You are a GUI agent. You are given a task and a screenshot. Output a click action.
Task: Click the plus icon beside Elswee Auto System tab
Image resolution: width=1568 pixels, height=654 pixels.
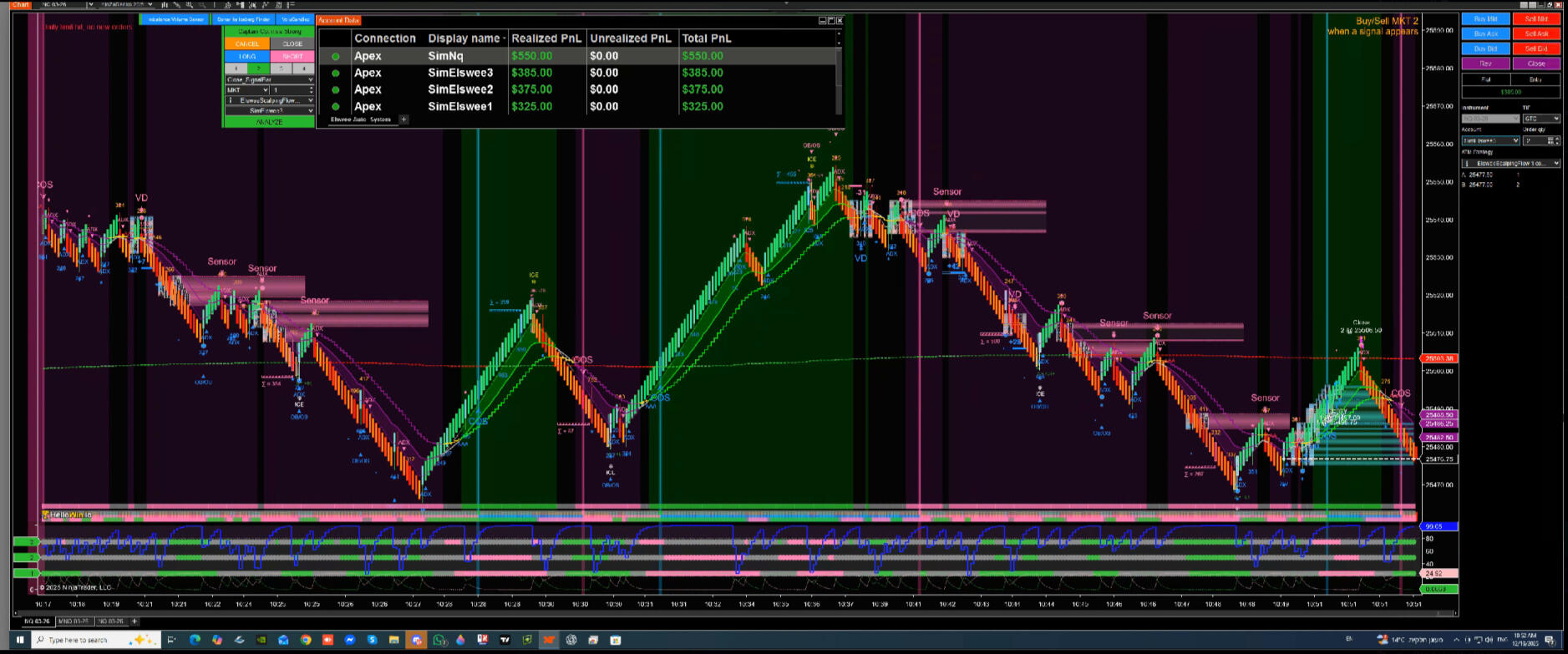pyautogui.click(x=403, y=119)
